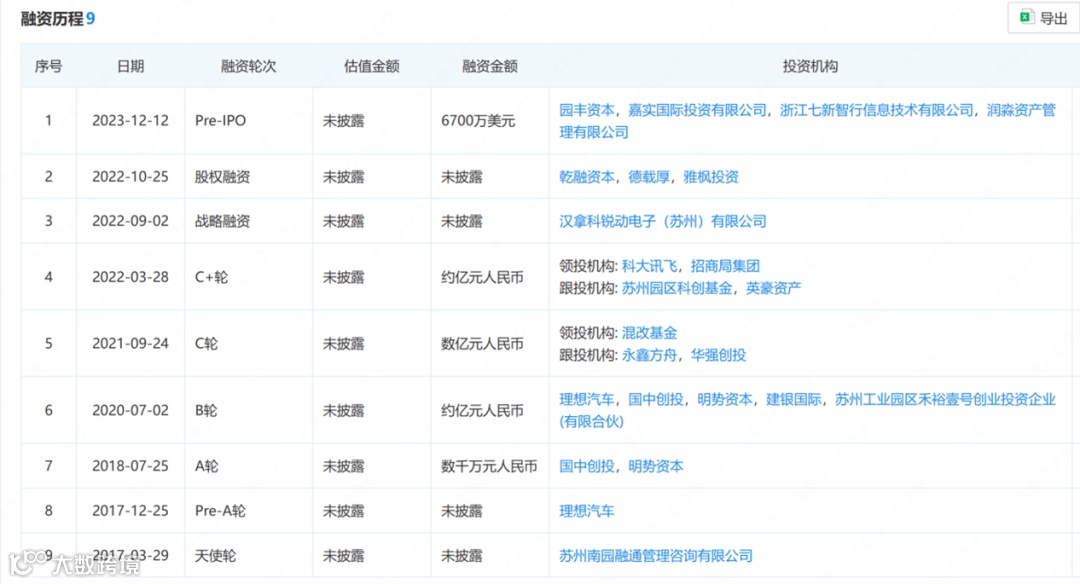The width and height of the screenshot is (1080, 584).
Task: Open 明势资本 link in A轮 row
Action: tap(656, 466)
